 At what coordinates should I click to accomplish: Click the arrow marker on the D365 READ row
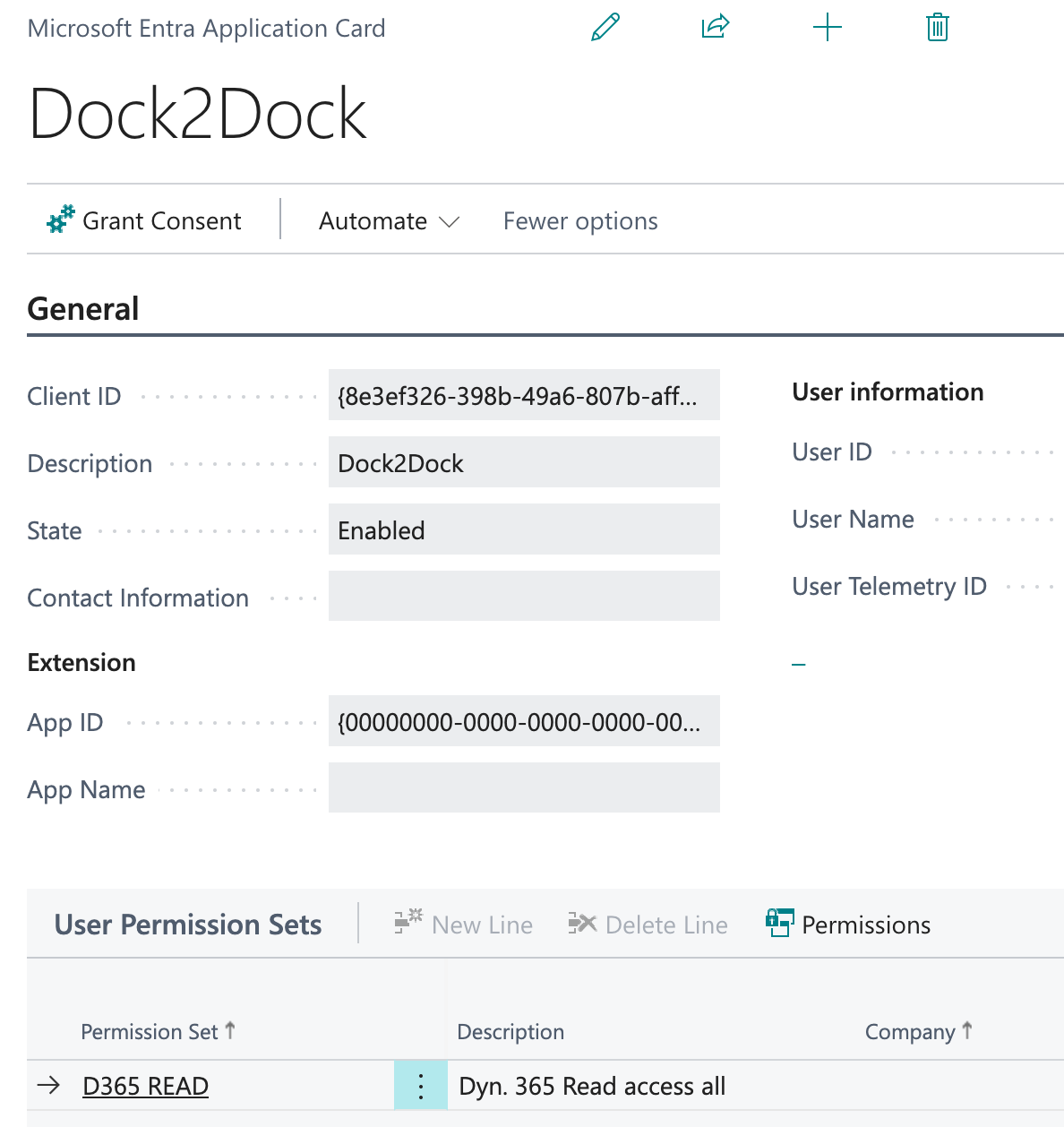click(48, 1086)
